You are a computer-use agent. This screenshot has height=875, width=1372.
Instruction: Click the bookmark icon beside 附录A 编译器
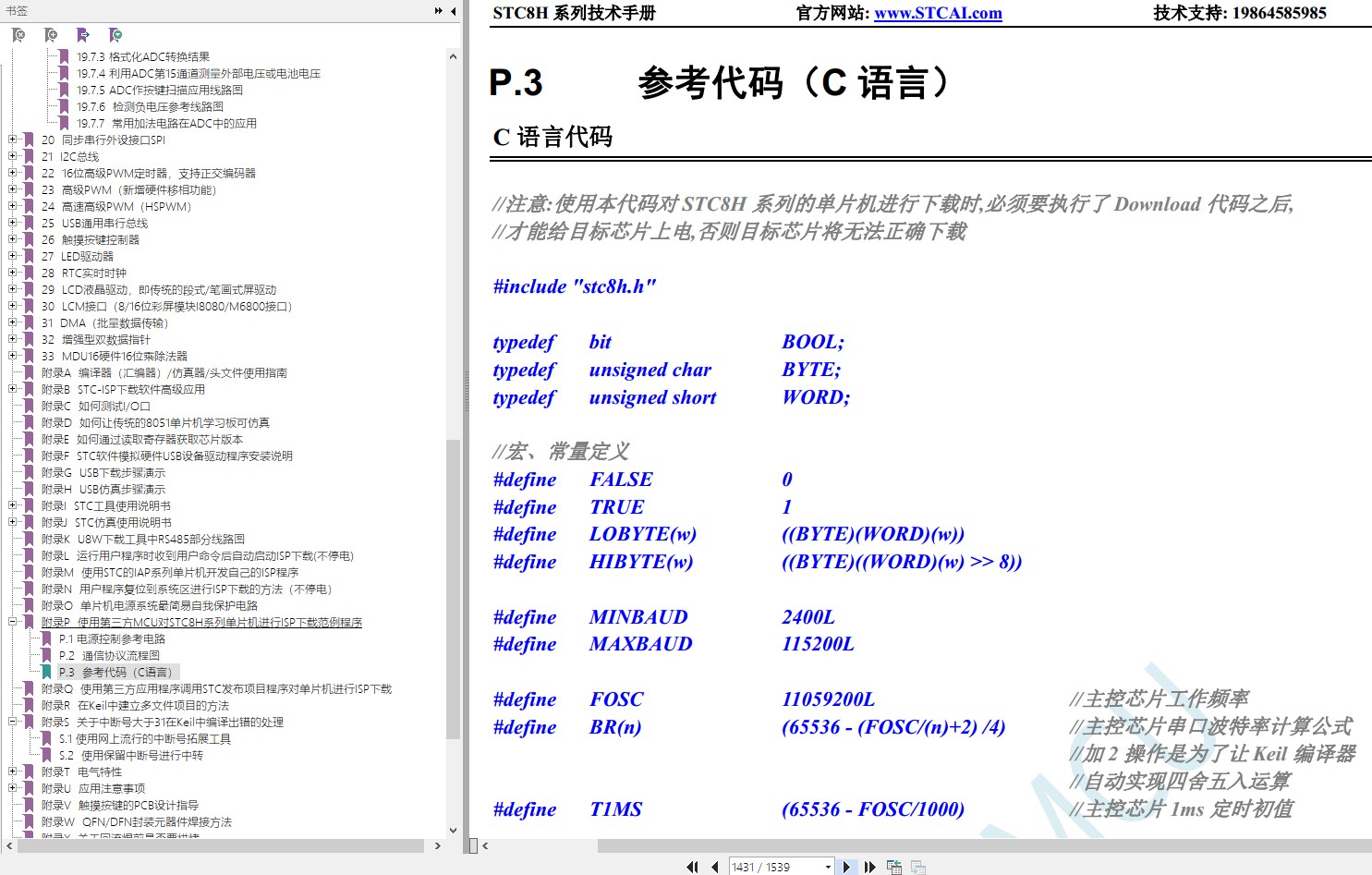click(x=29, y=372)
